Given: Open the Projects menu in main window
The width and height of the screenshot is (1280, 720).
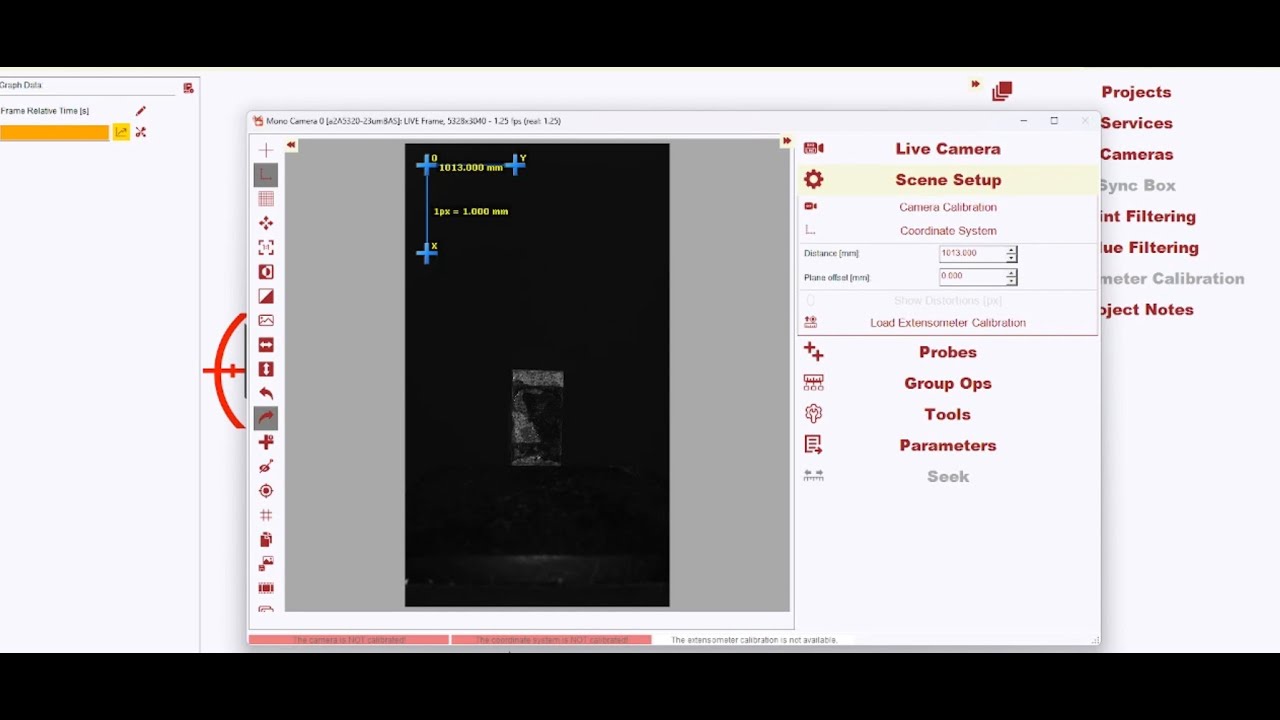Looking at the screenshot, I should [1136, 92].
